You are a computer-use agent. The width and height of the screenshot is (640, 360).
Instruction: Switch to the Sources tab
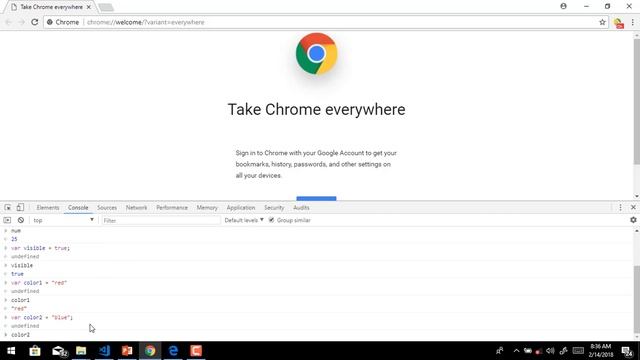(107, 207)
